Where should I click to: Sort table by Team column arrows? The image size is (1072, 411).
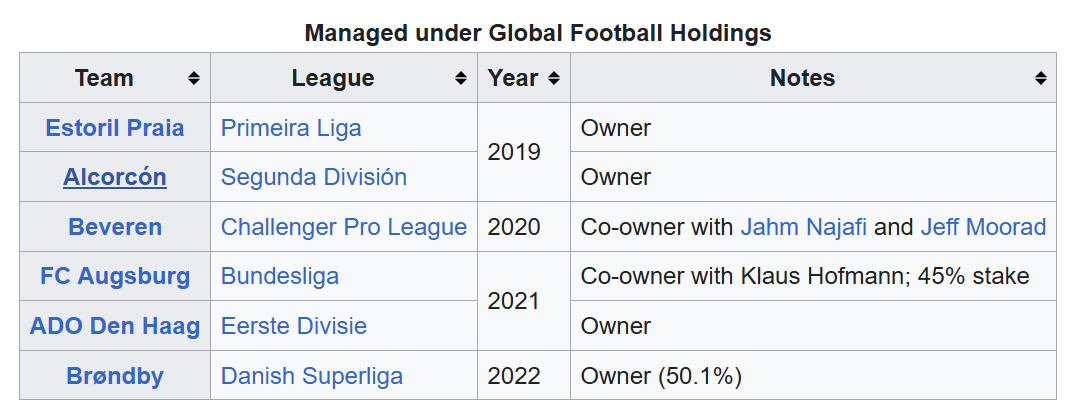point(194,78)
